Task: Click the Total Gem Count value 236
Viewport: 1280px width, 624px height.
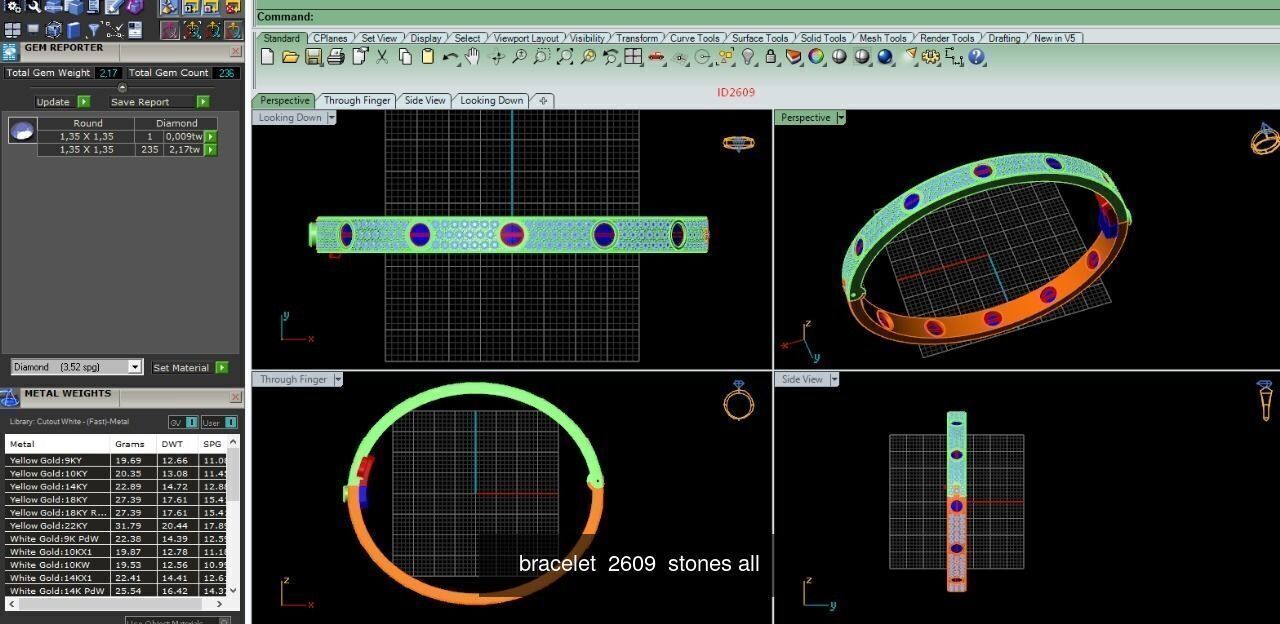Action: pos(225,73)
